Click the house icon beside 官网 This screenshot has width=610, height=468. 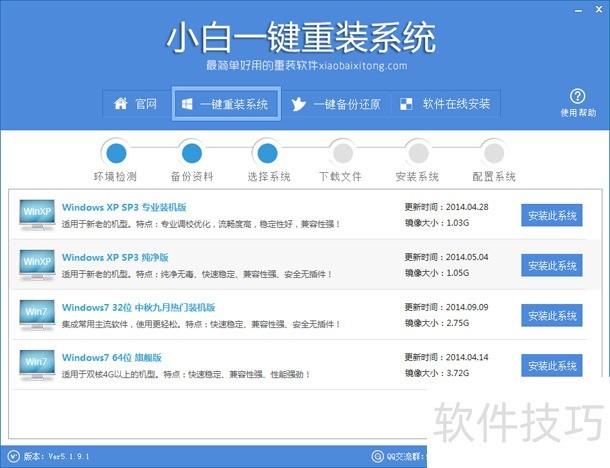[121, 104]
